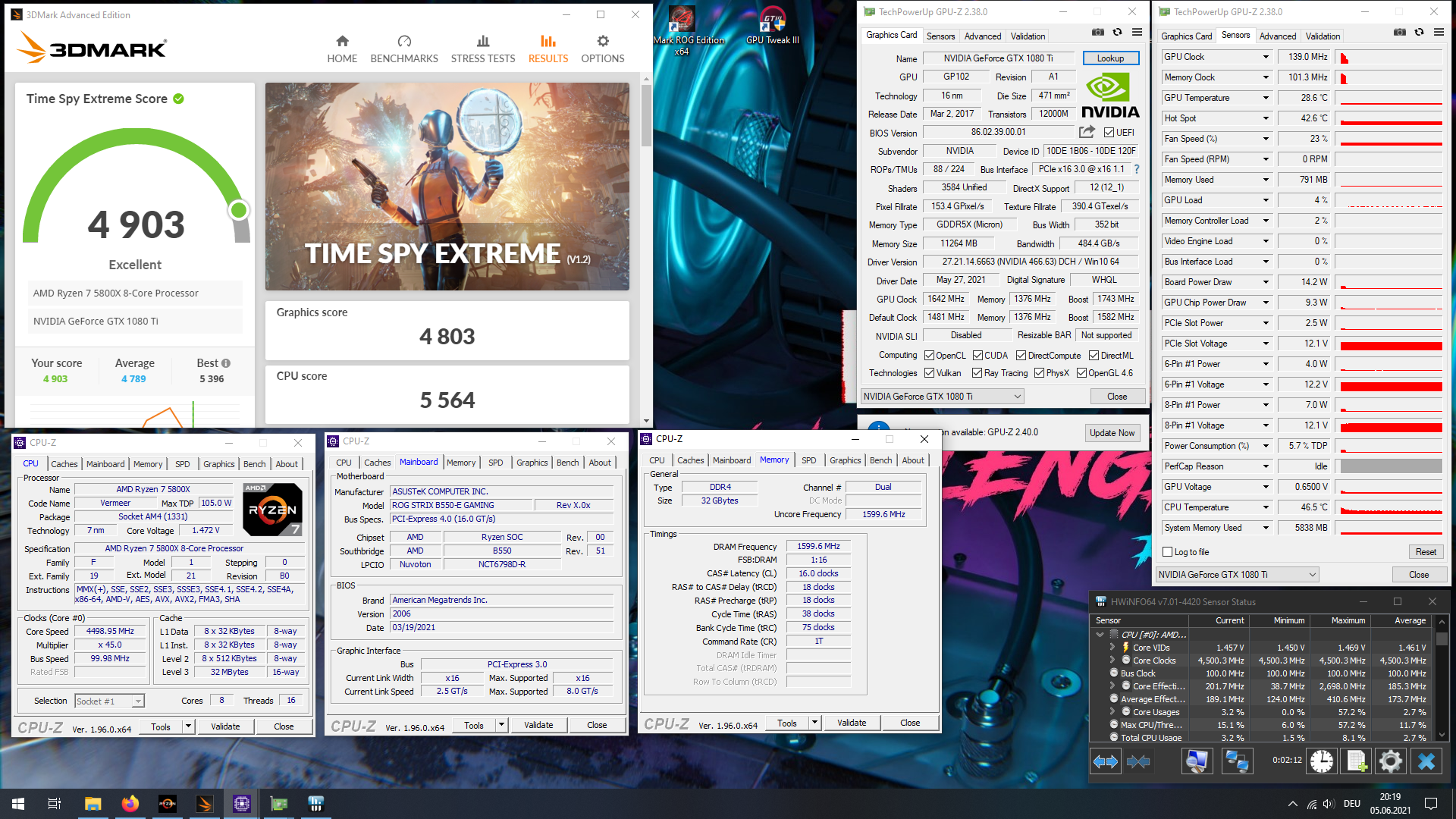Toggle DirectCompute checkbox
1456x819 pixels.
[1021, 355]
